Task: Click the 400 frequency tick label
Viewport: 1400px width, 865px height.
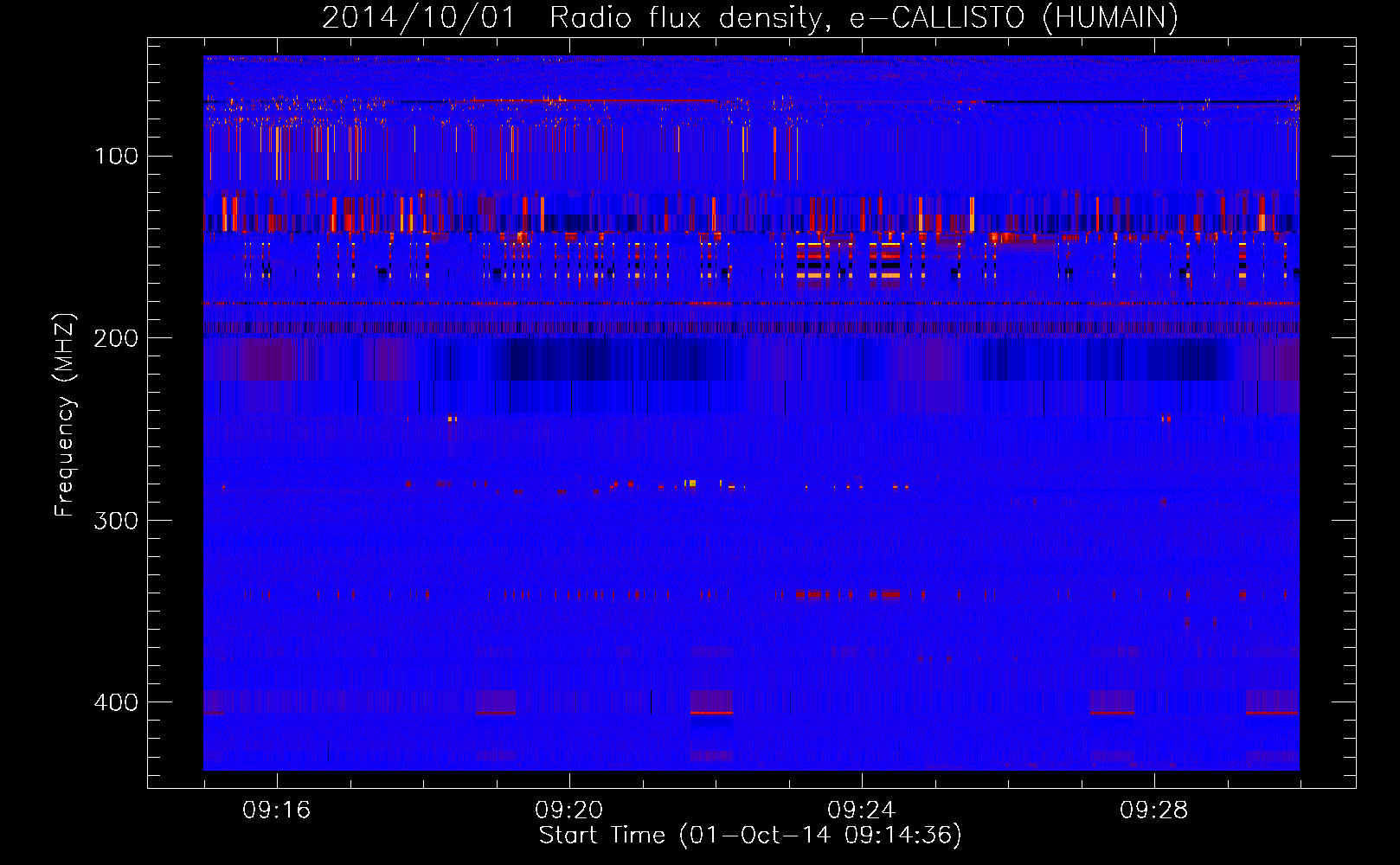Action: pos(116,702)
